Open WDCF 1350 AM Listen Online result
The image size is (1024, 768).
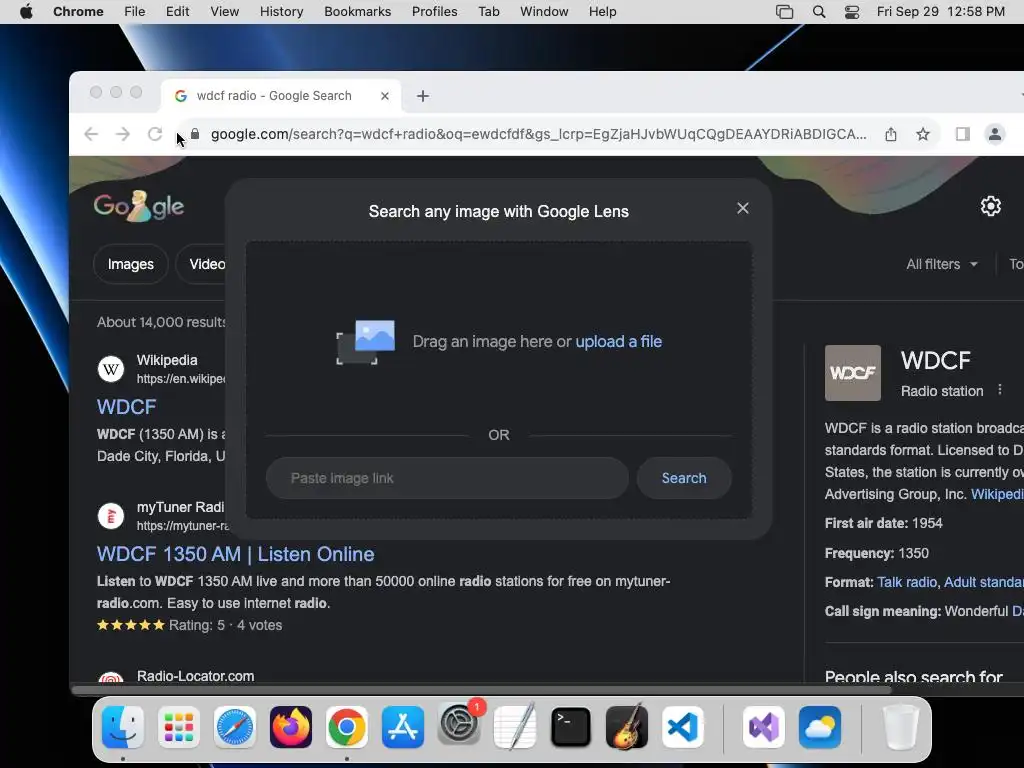click(x=236, y=554)
